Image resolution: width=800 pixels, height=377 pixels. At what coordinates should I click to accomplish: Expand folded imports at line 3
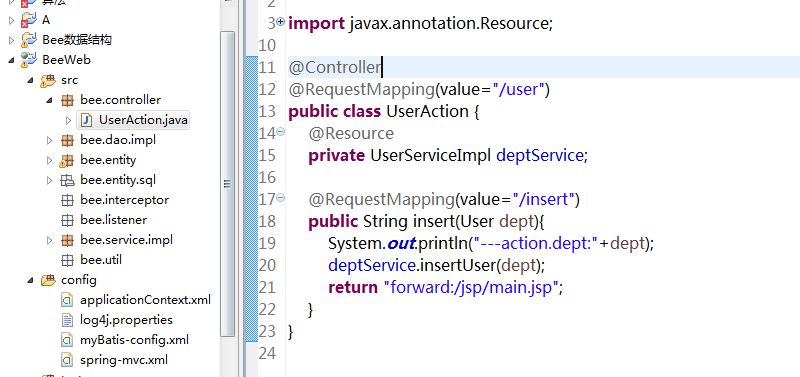[x=281, y=22]
